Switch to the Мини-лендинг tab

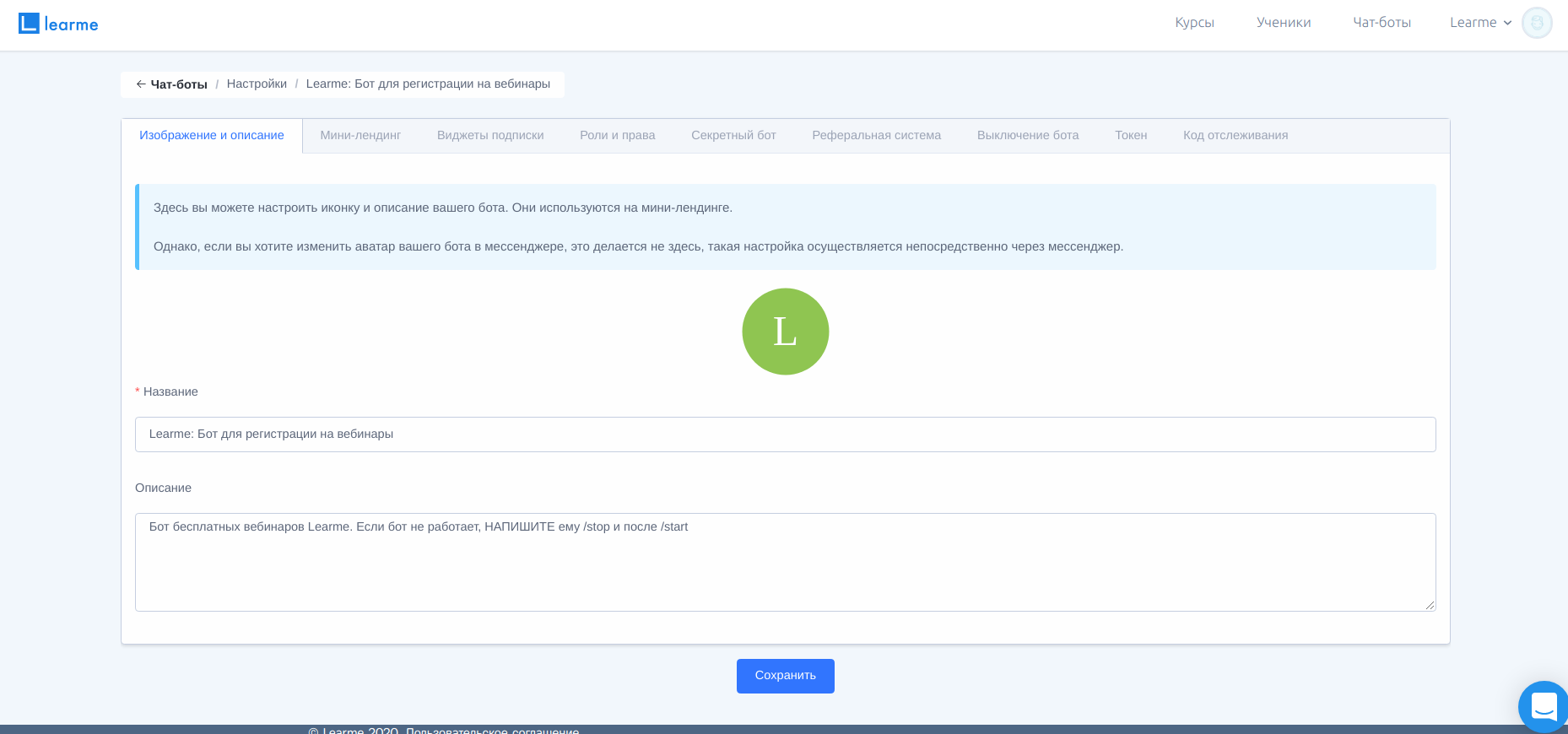[x=360, y=135]
